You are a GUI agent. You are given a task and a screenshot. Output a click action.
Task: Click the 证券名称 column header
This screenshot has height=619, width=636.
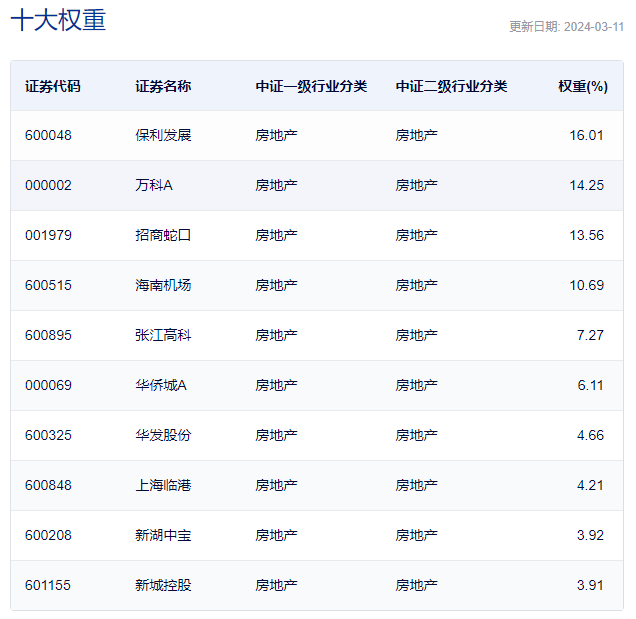click(x=163, y=86)
